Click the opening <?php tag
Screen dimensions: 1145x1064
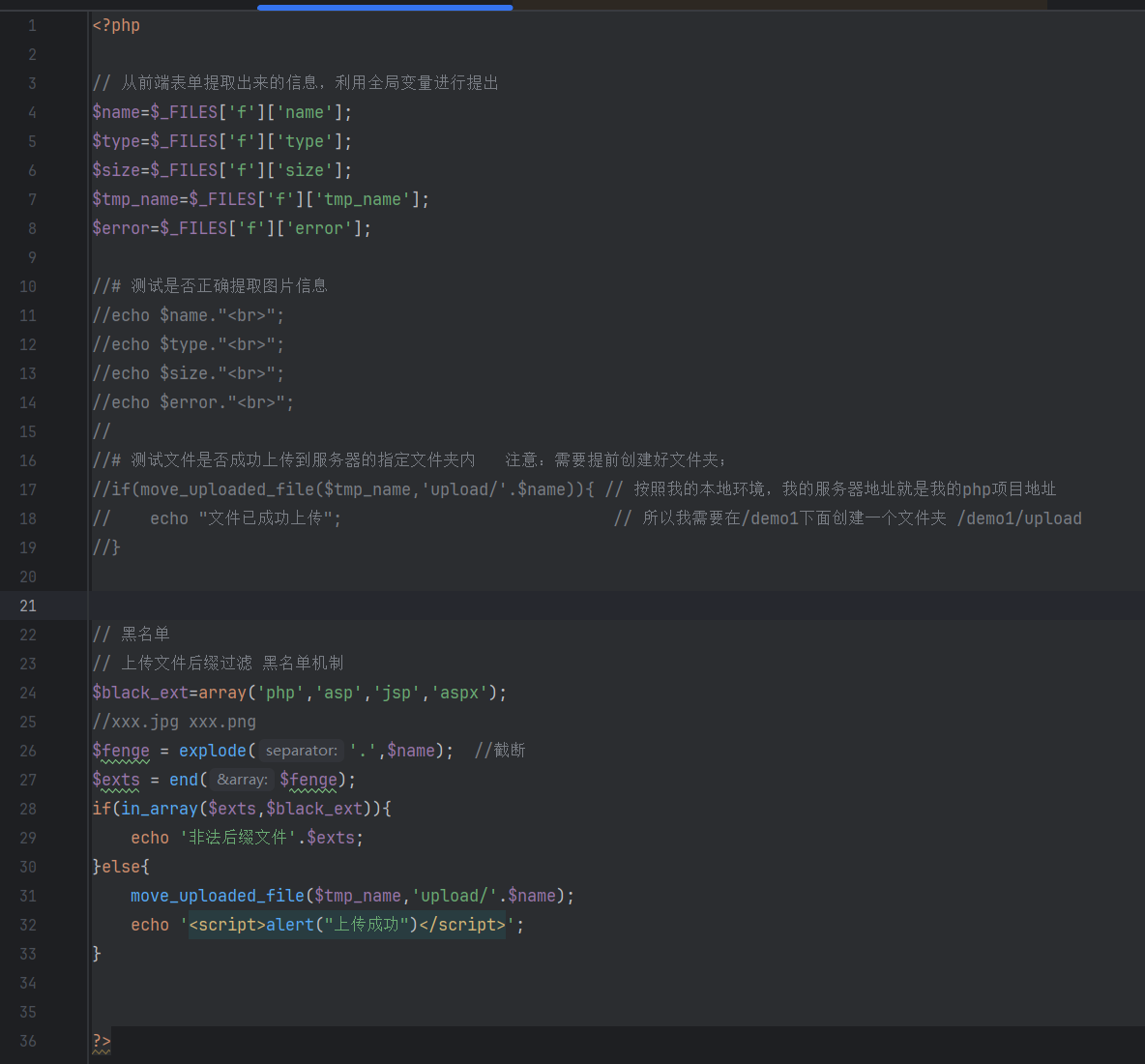pos(116,25)
